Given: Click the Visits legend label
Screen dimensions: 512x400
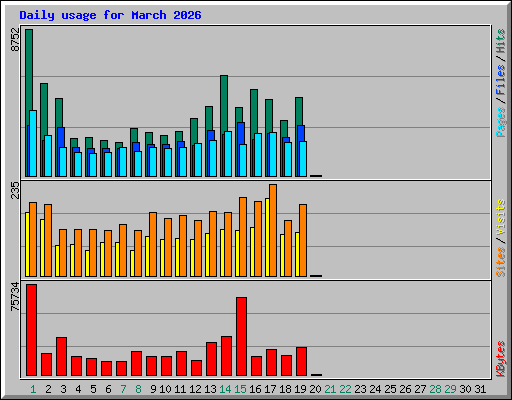Looking at the screenshot, I should pos(500,217).
